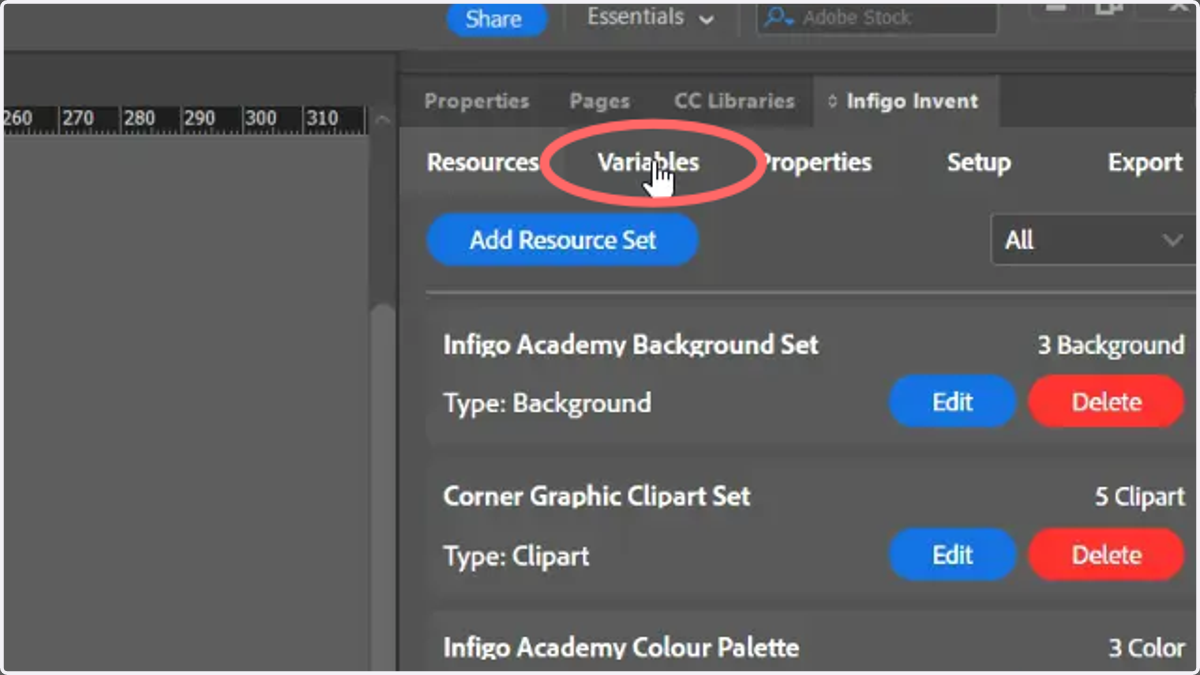Select the Corner Graphic Clipart Set title
The width and height of the screenshot is (1200, 675).
click(x=597, y=497)
